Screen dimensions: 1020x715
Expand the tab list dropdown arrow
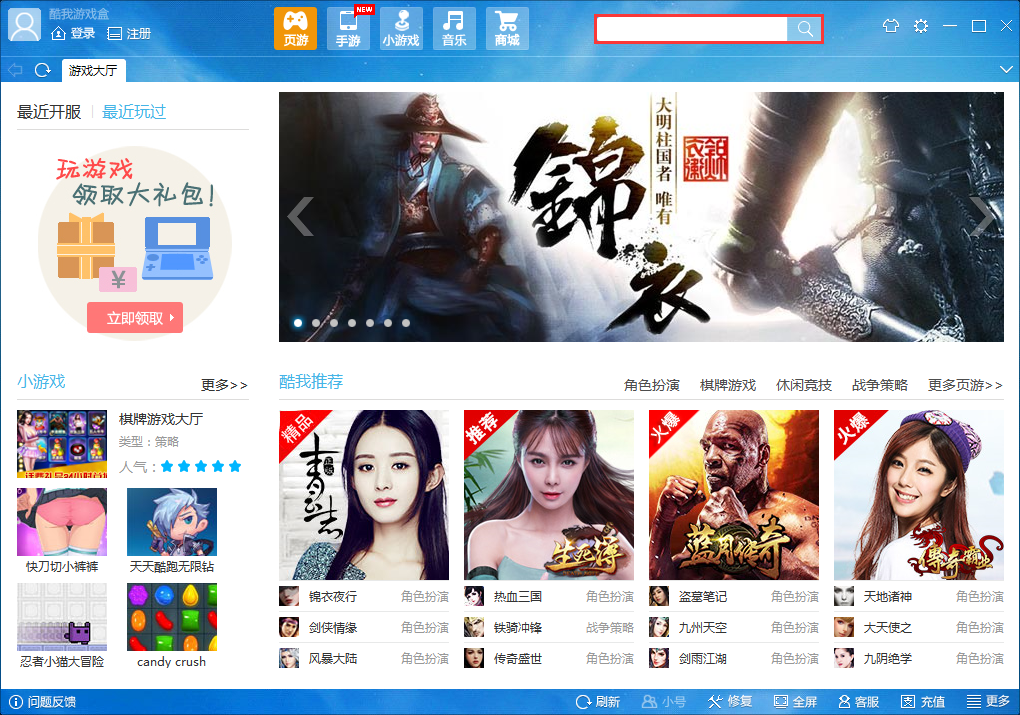click(1006, 69)
